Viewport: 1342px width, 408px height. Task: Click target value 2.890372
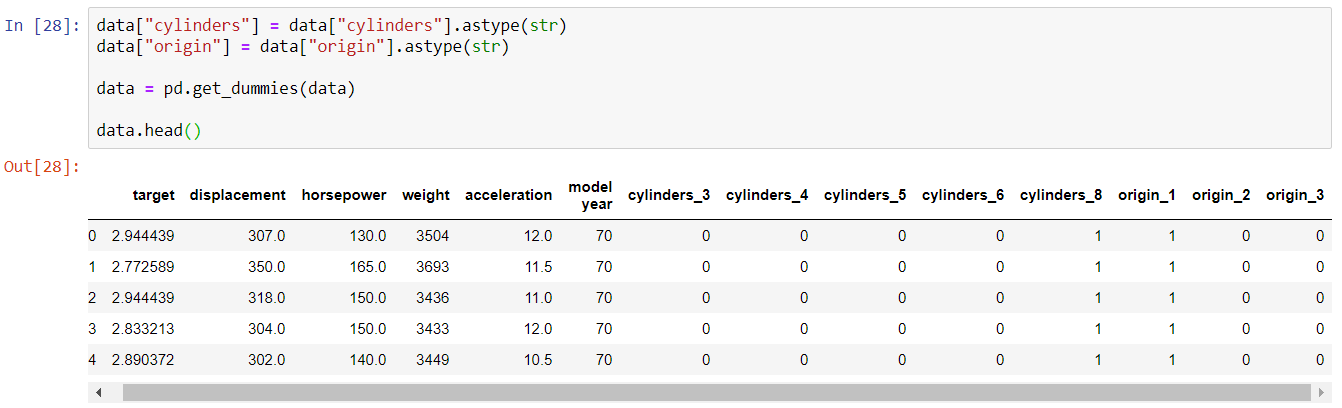(143, 360)
